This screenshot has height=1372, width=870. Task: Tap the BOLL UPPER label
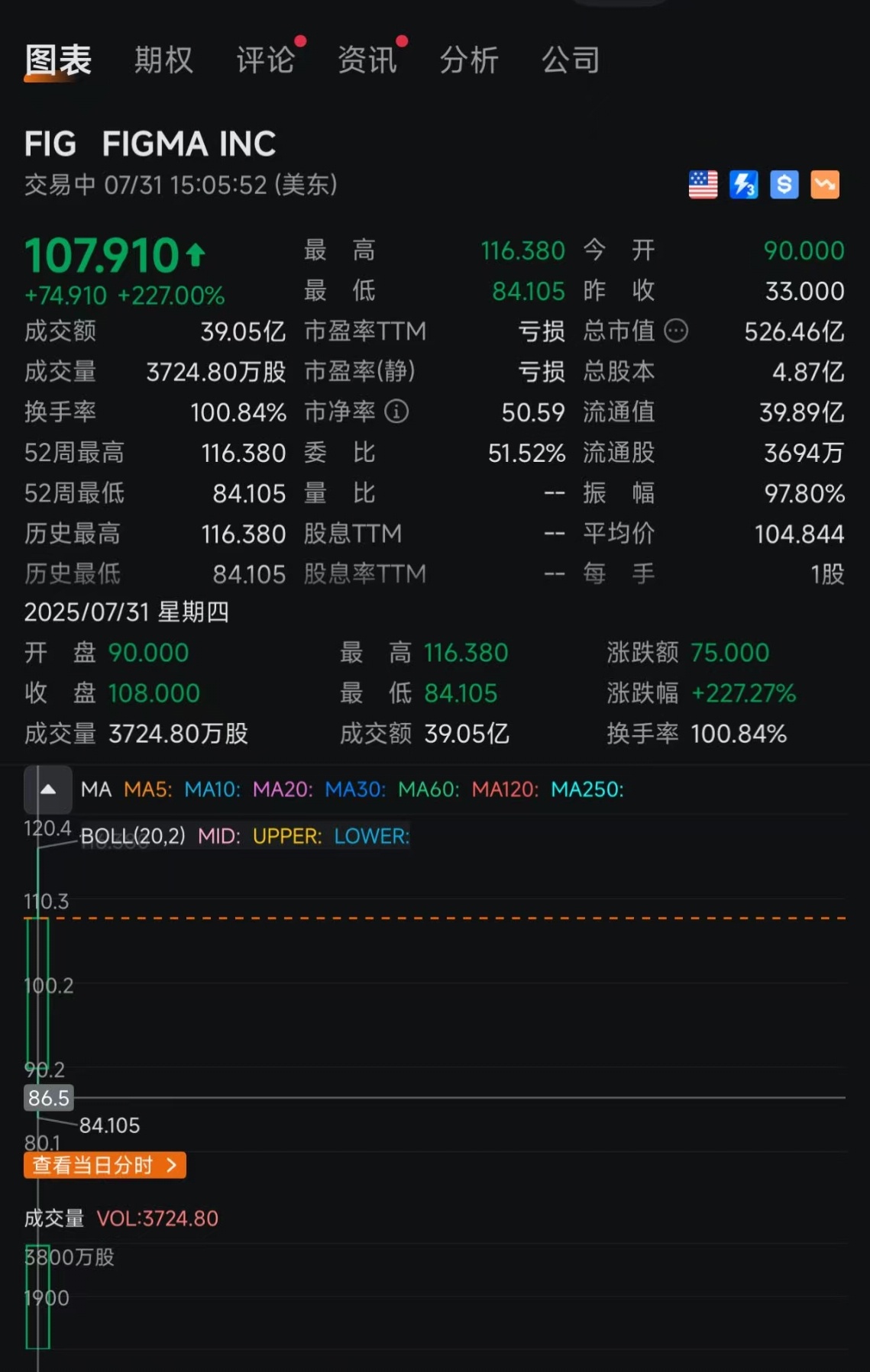(287, 836)
